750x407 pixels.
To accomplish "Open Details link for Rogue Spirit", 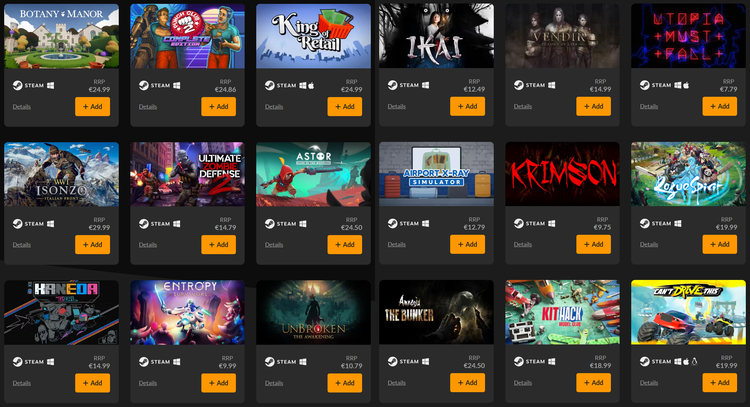I will [x=649, y=244].
